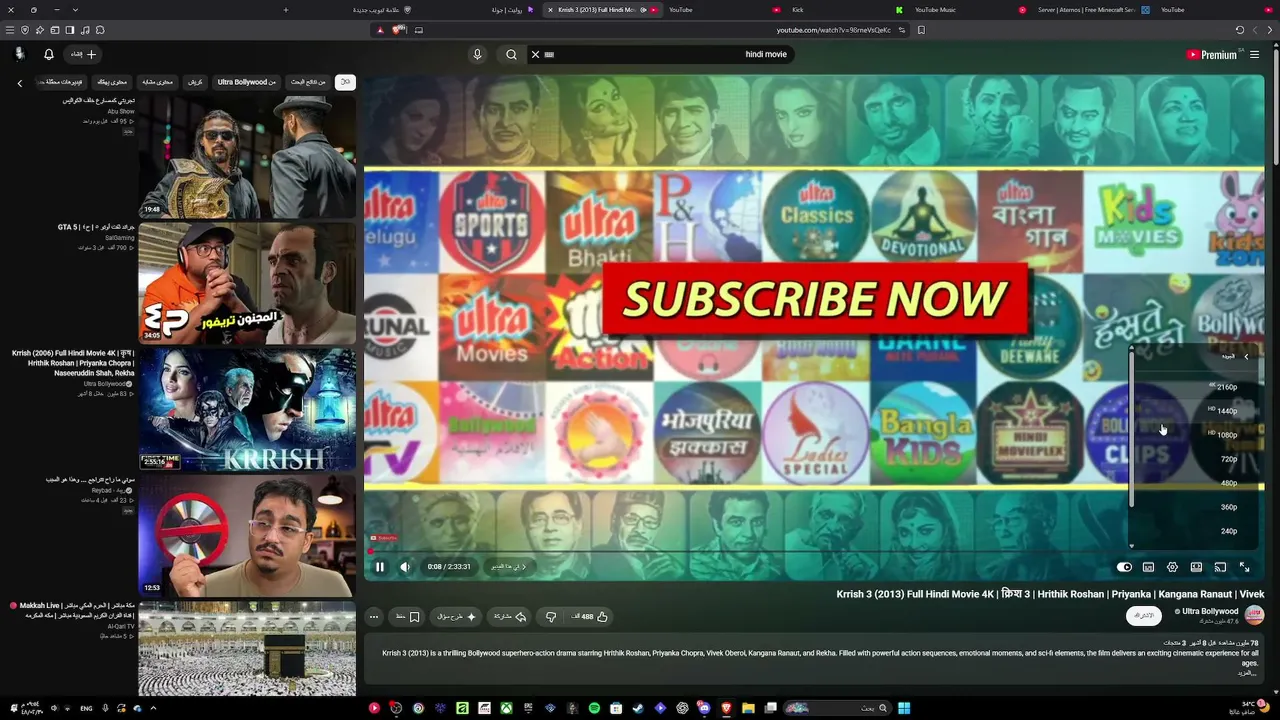
Task: Click the browser address bar URL
Action: point(833,30)
